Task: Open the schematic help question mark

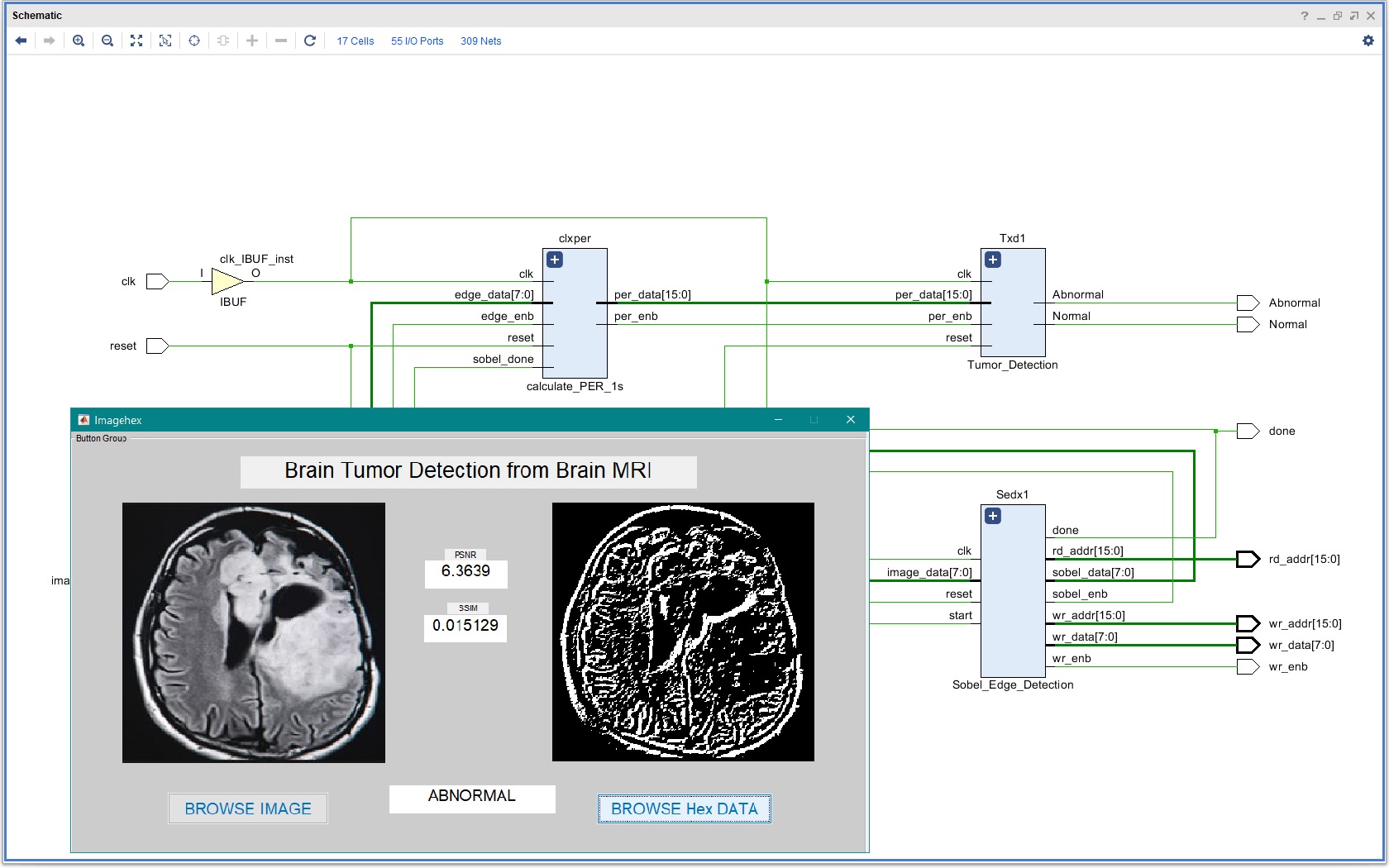Action: [x=1305, y=16]
